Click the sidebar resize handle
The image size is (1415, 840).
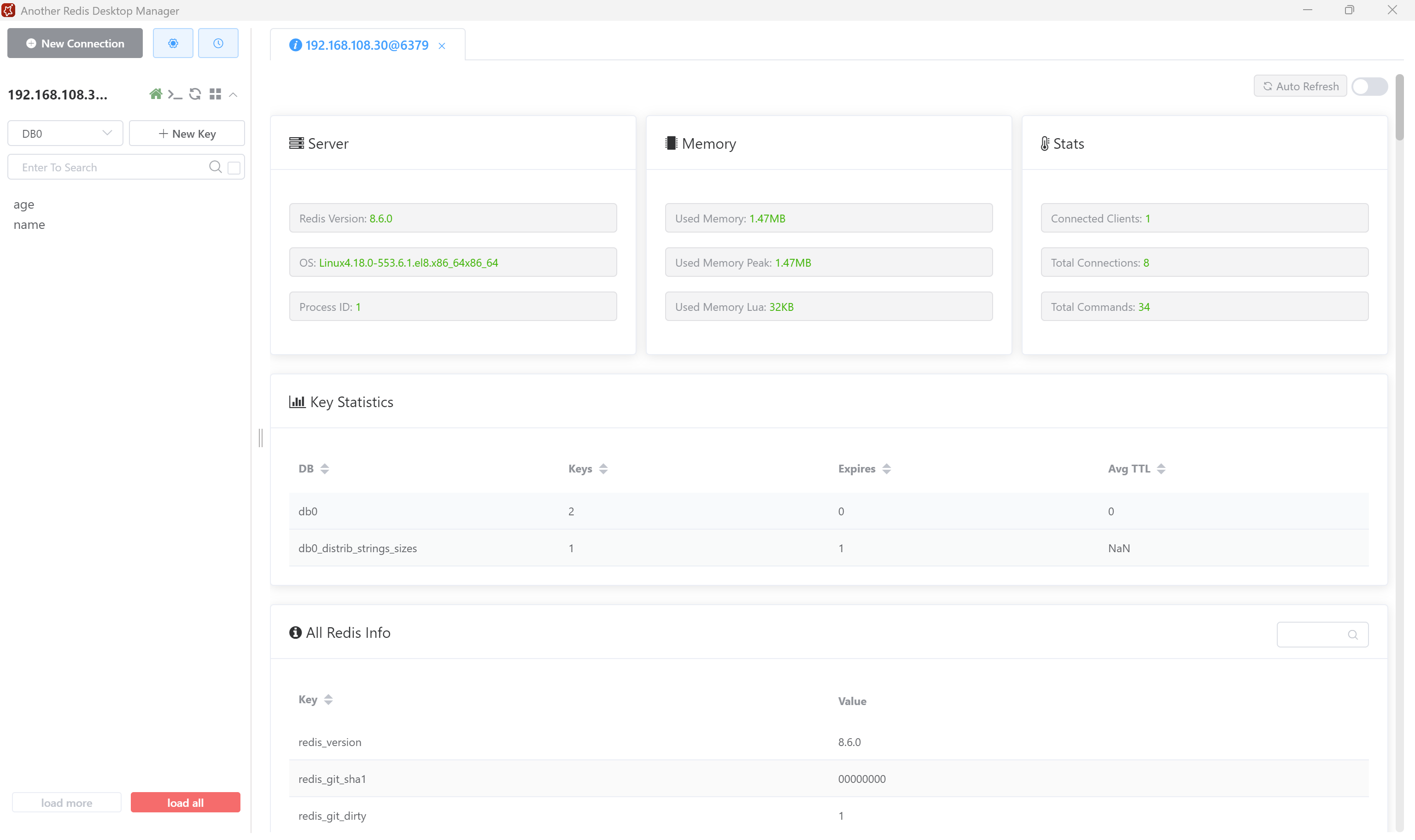[260, 437]
